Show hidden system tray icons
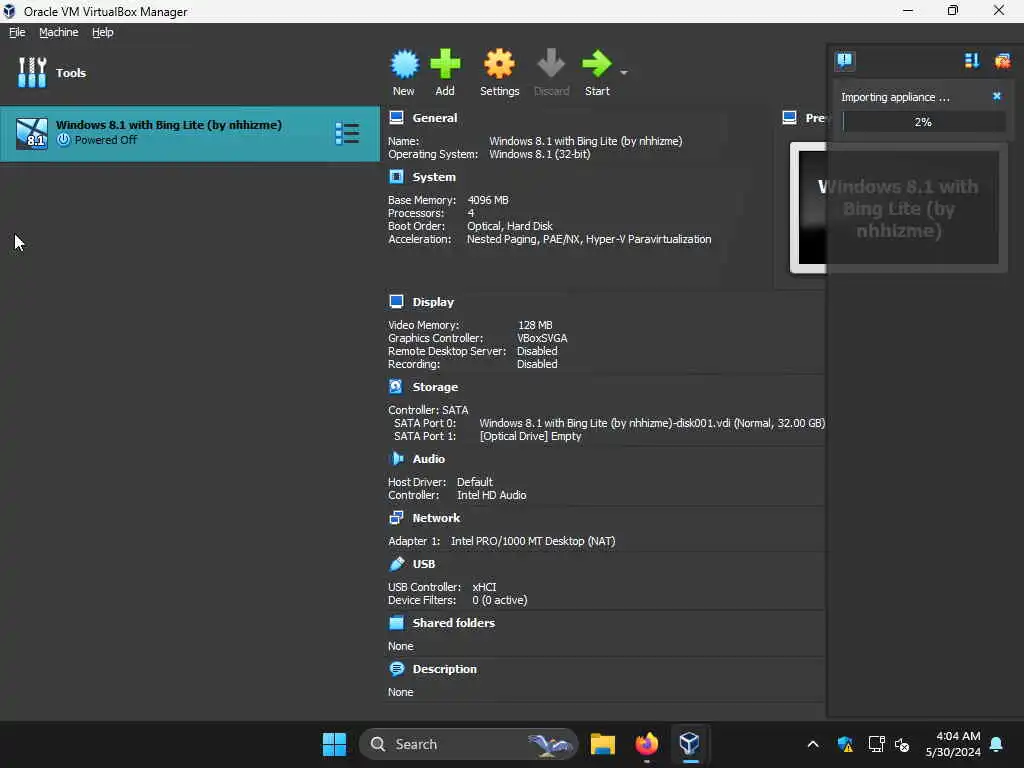 [x=812, y=744]
